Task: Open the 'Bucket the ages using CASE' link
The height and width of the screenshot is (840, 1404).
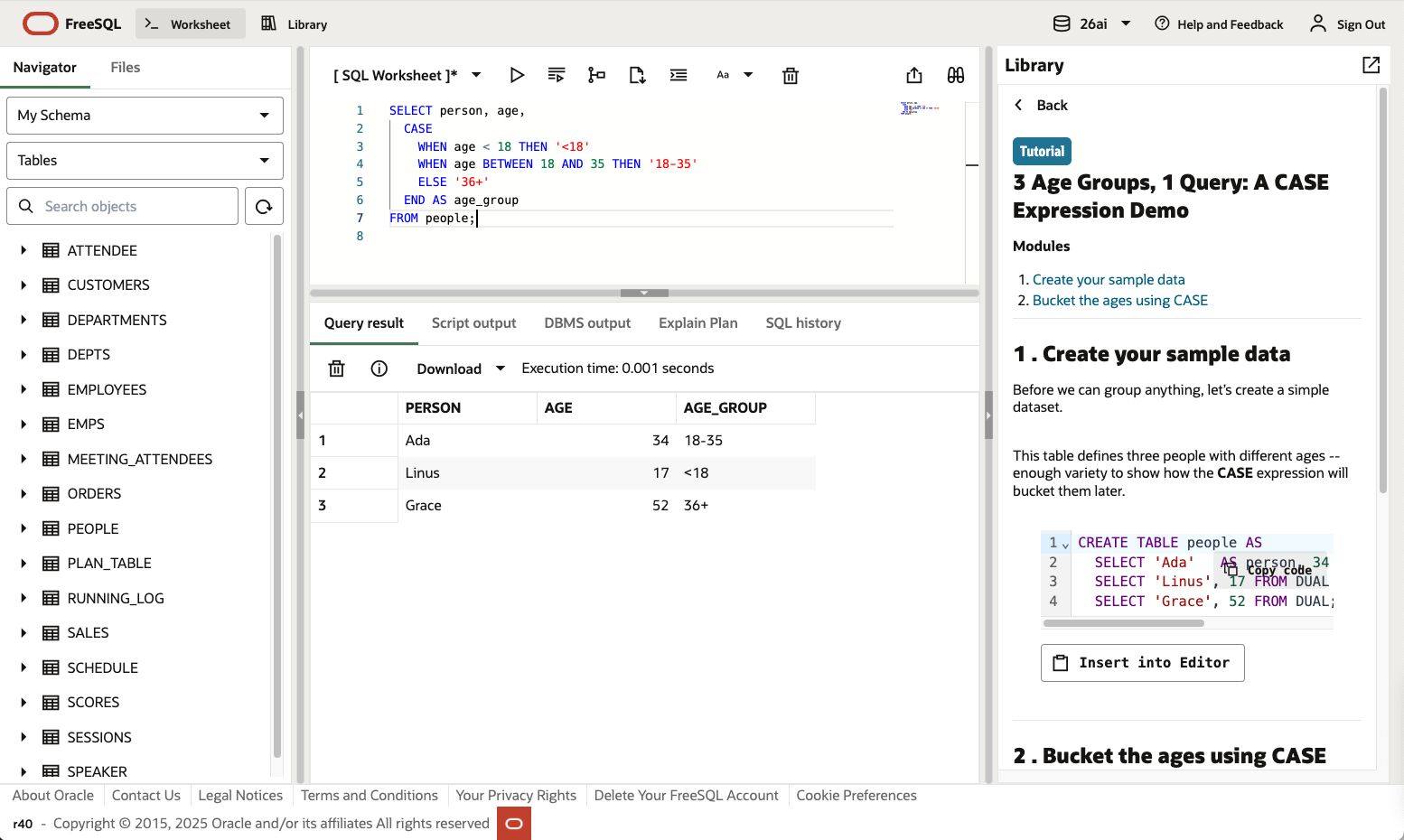Action: point(1119,301)
